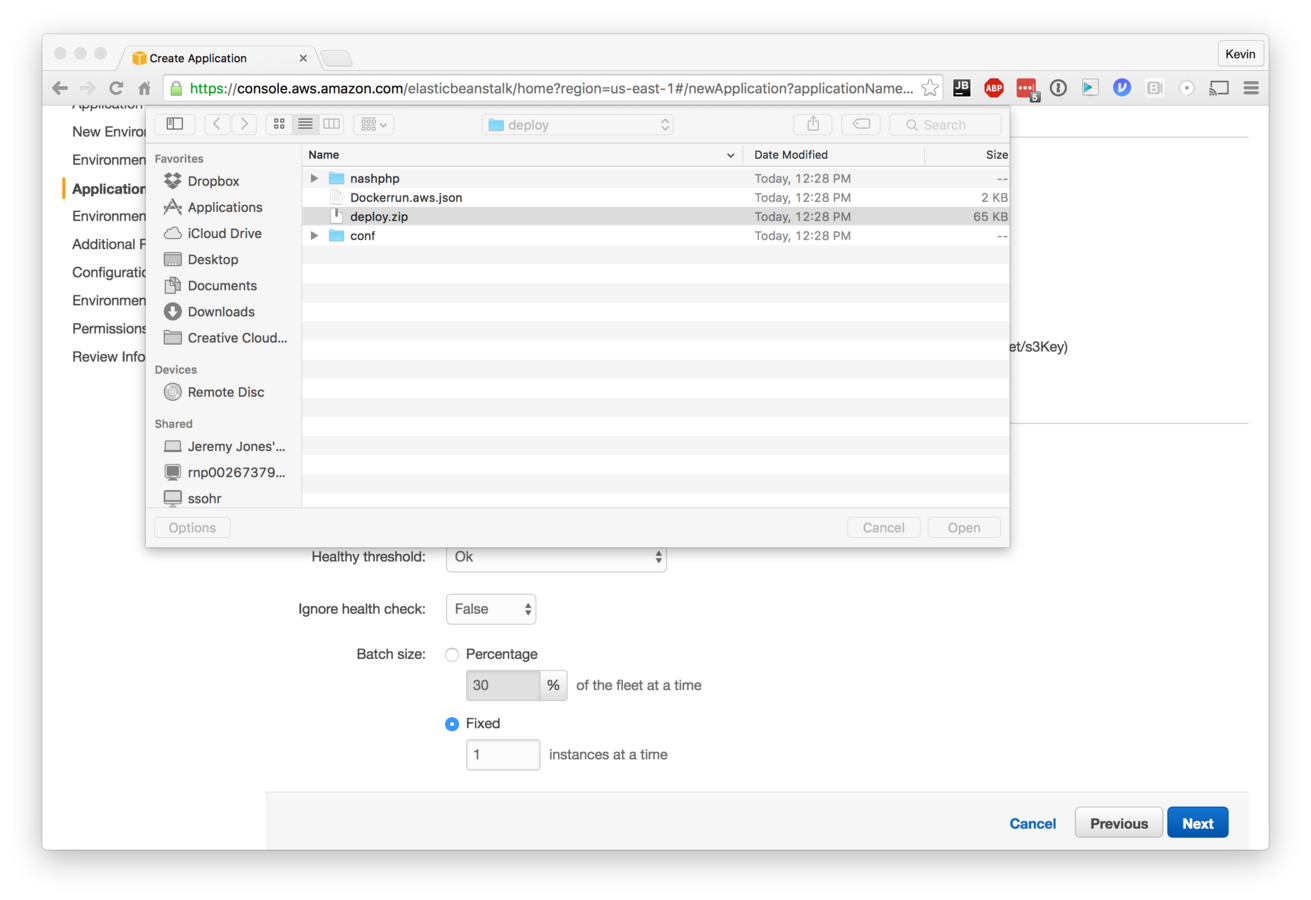
Task: Open Healthy threshold dropdown
Action: 556,557
